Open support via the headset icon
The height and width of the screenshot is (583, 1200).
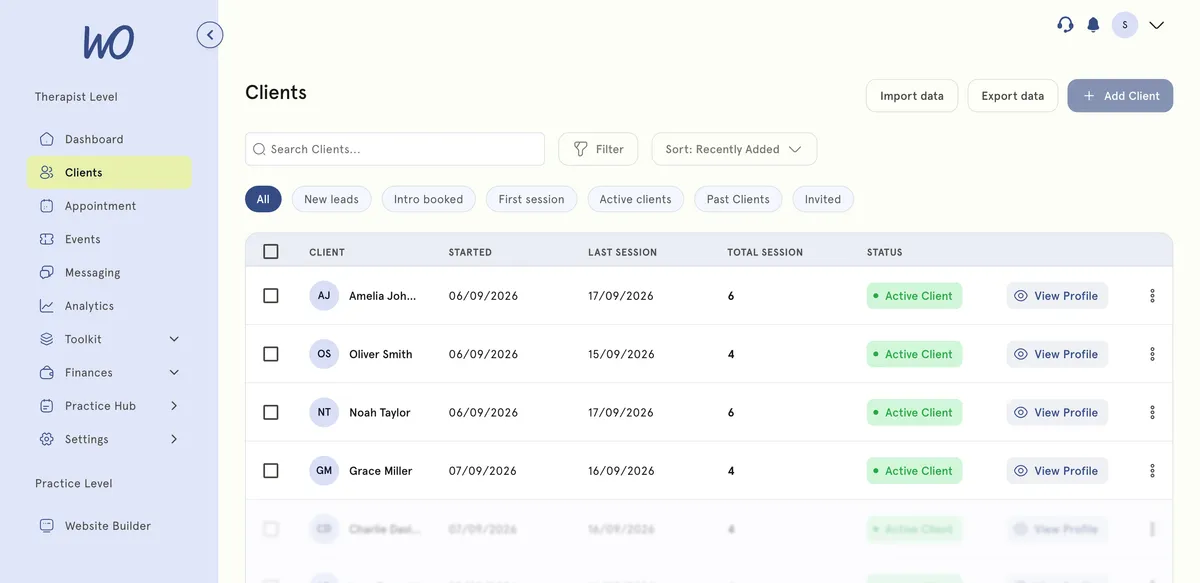[x=1065, y=25]
